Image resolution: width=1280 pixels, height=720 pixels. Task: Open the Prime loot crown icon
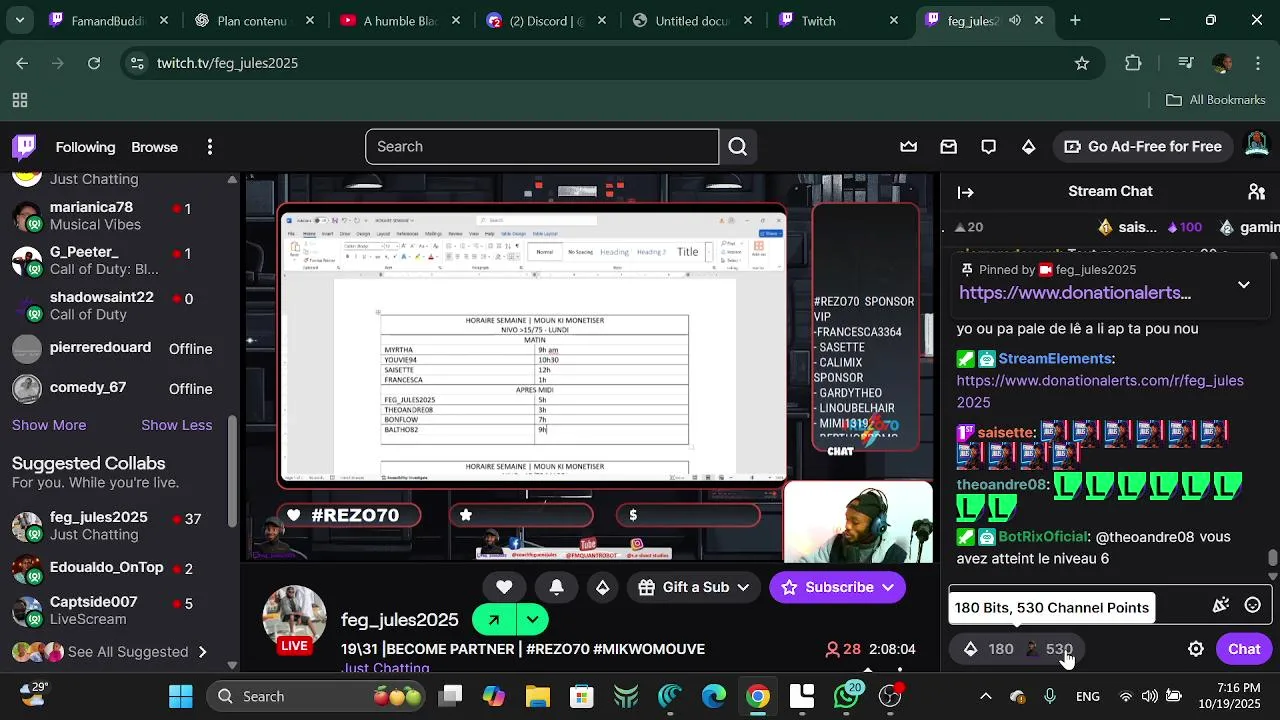[x=909, y=147]
